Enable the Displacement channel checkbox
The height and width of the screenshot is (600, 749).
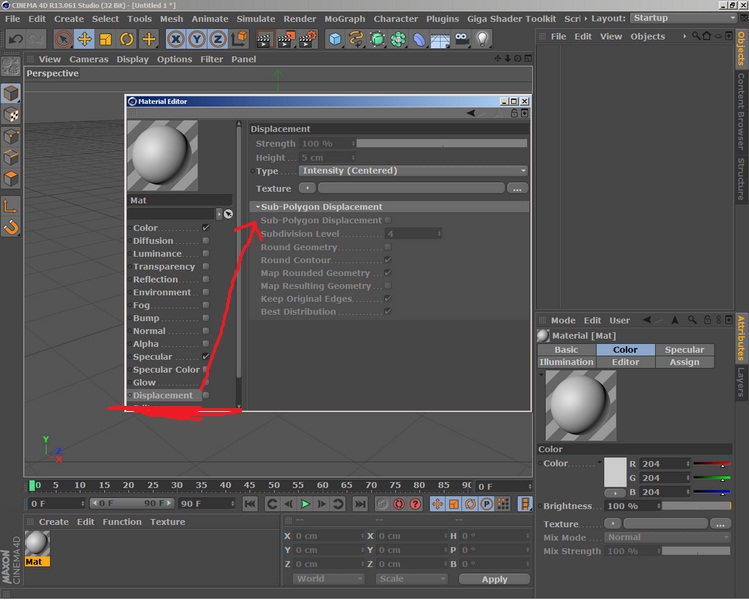[x=206, y=395]
